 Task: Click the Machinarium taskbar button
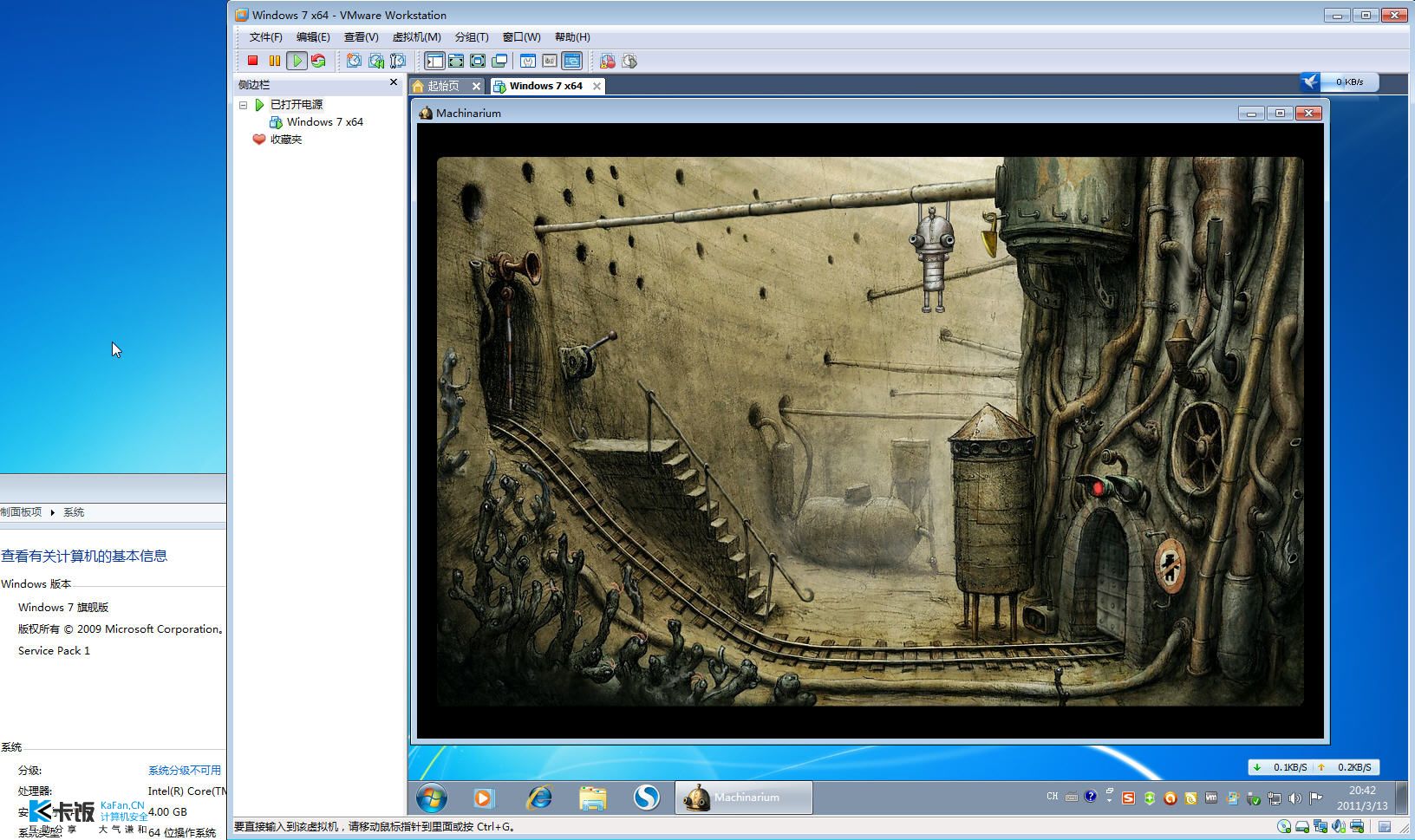click(x=744, y=798)
